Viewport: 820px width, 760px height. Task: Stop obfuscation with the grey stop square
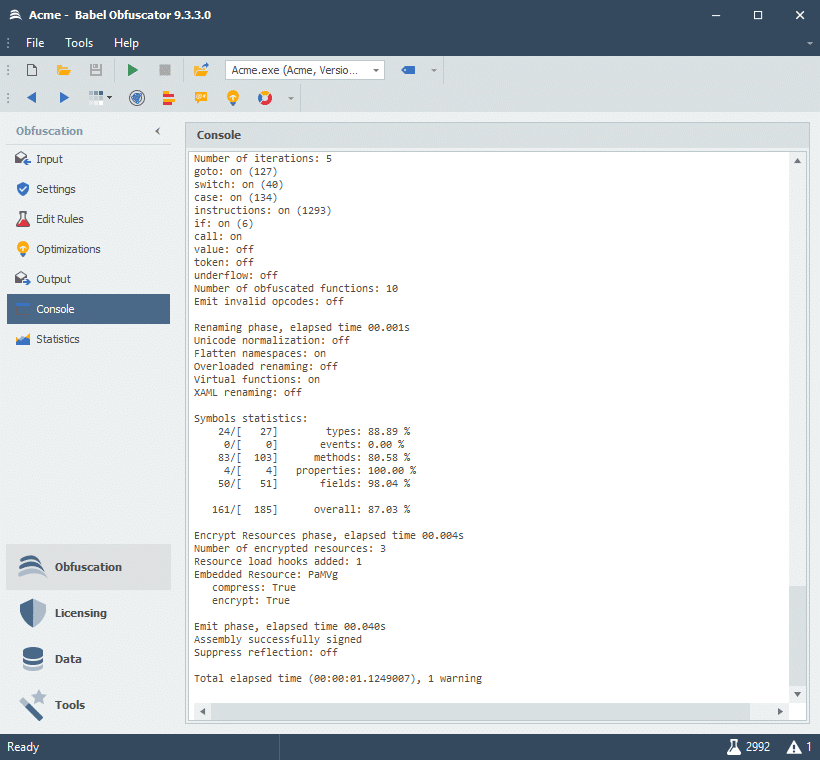pos(165,70)
